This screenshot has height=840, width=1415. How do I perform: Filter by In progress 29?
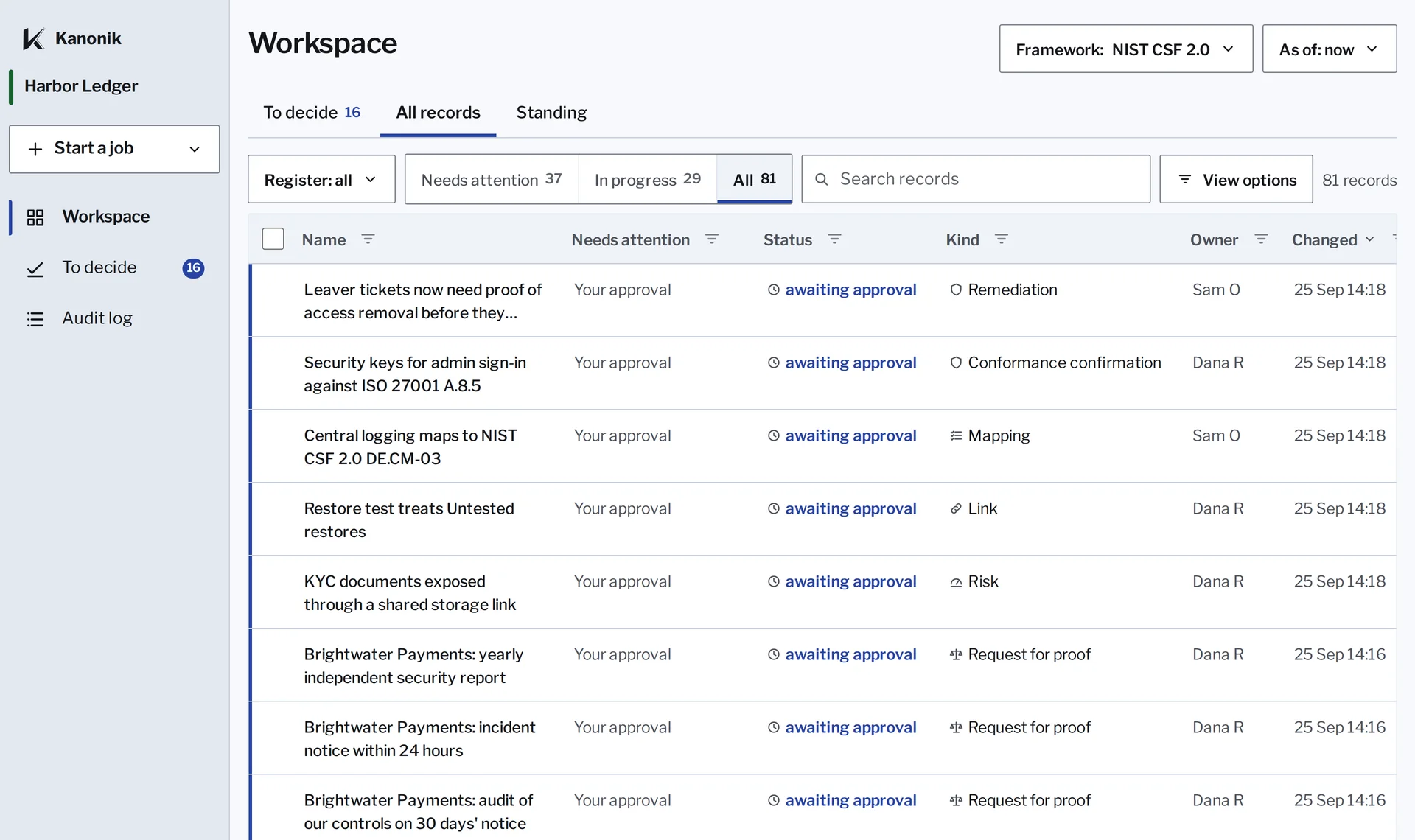click(647, 179)
